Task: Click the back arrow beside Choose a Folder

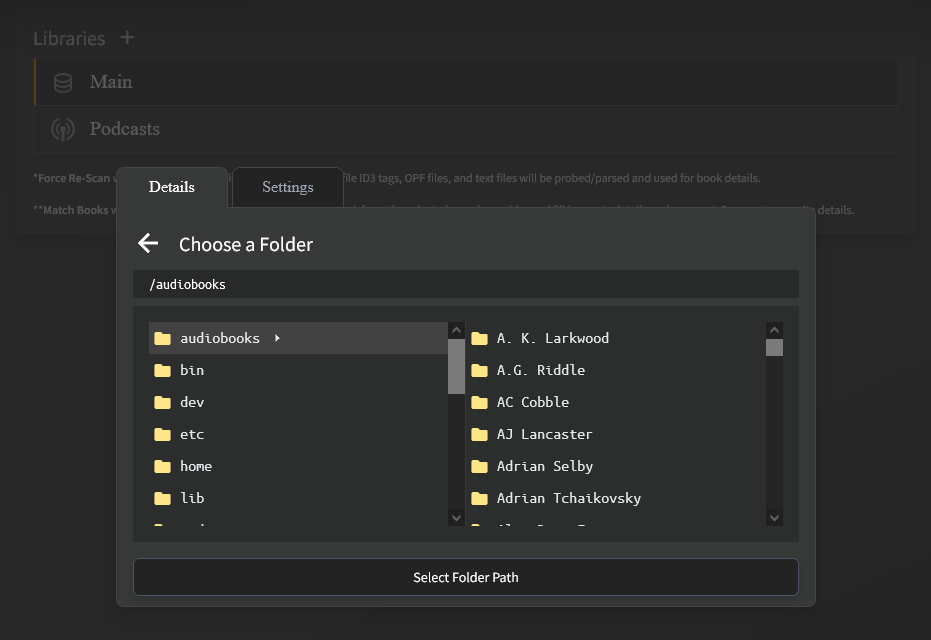Action: [148, 244]
